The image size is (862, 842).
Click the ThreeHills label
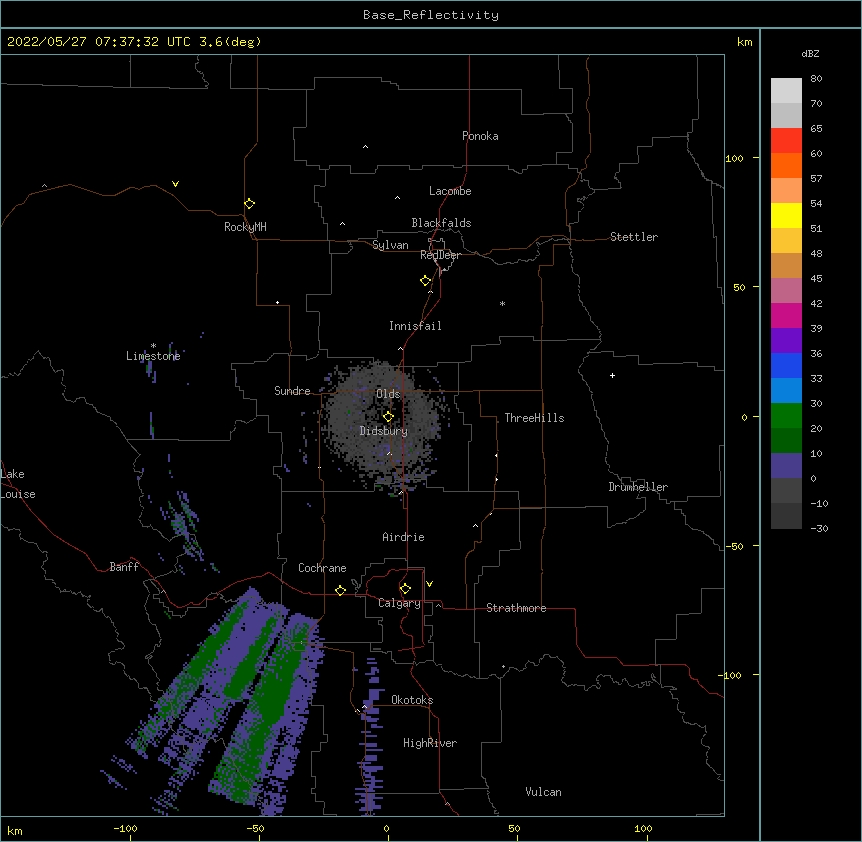534,418
